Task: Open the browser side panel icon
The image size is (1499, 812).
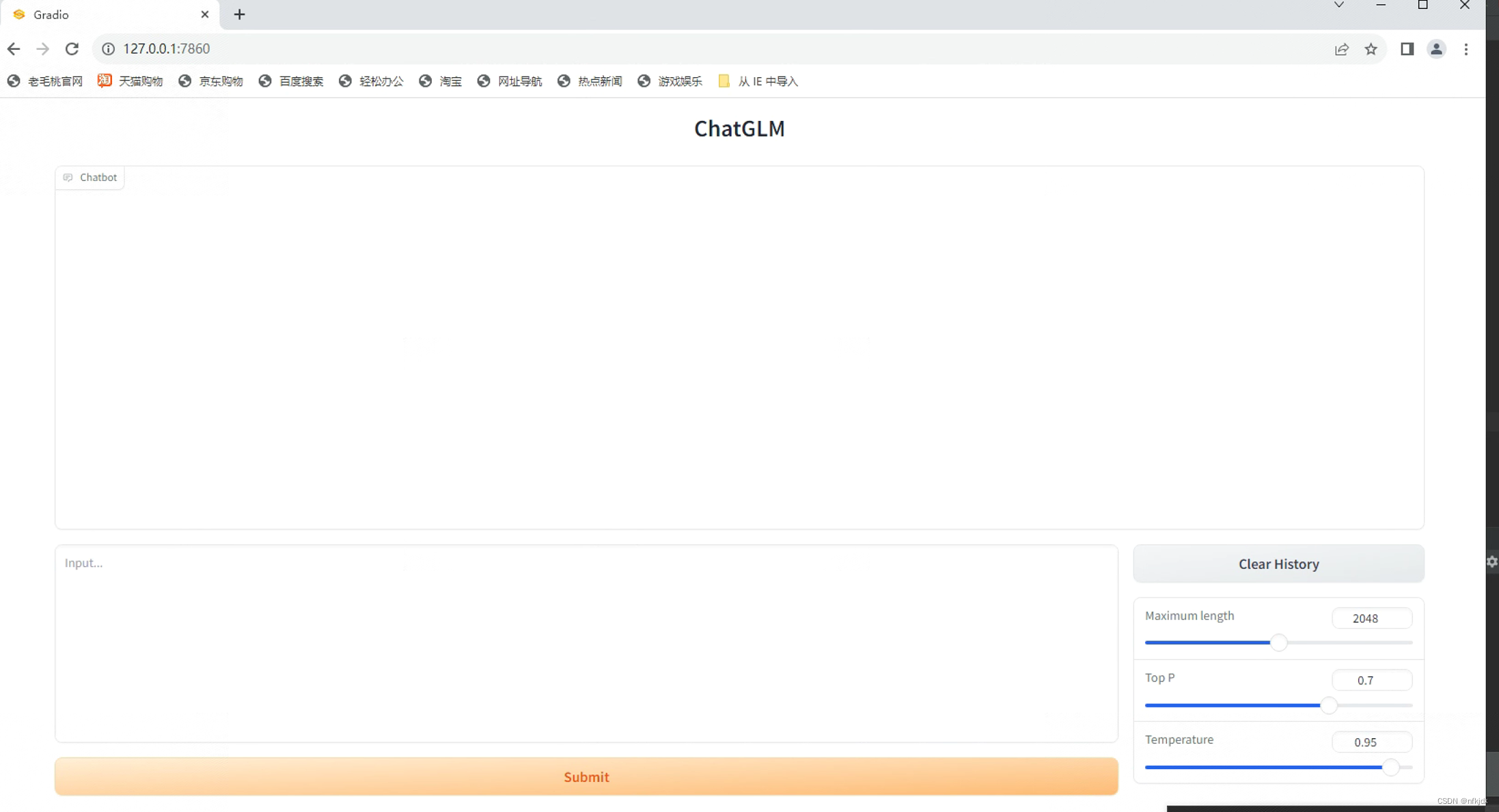Action: [1407, 48]
